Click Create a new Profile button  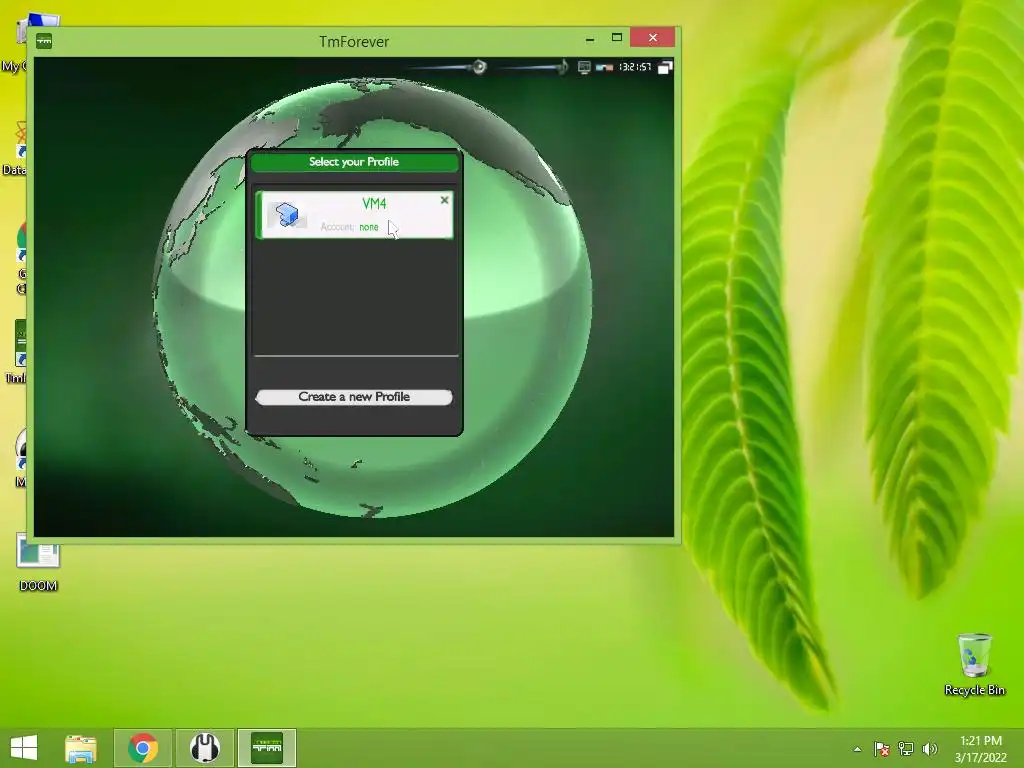point(354,397)
